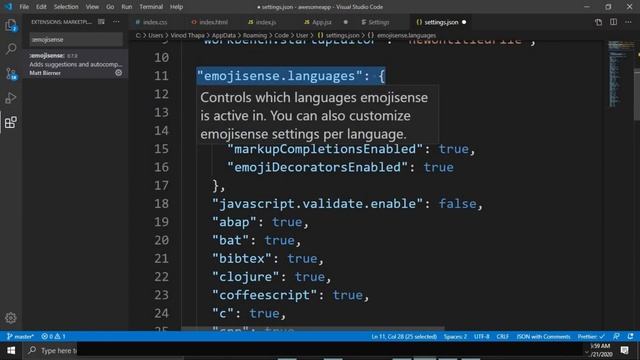Screen dimensions: 640x360
Task: Open the Search view in activity bar
Action: pyautogui.click(x=11, y=49)
